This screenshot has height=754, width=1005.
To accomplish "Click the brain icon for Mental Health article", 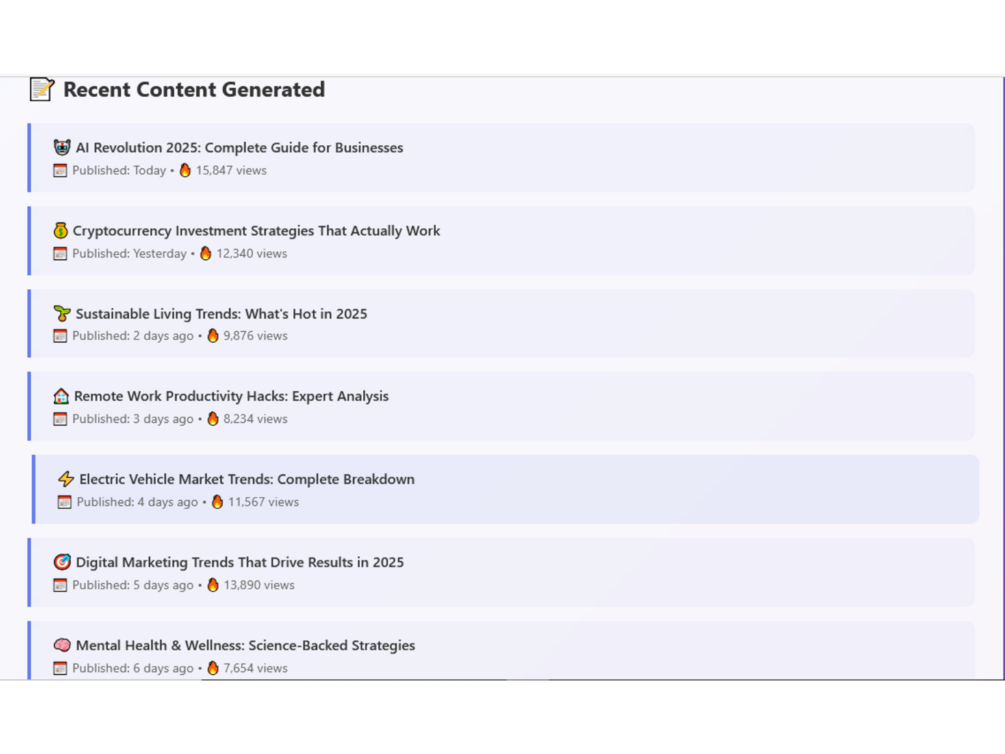I will click(x=62, y=646).
